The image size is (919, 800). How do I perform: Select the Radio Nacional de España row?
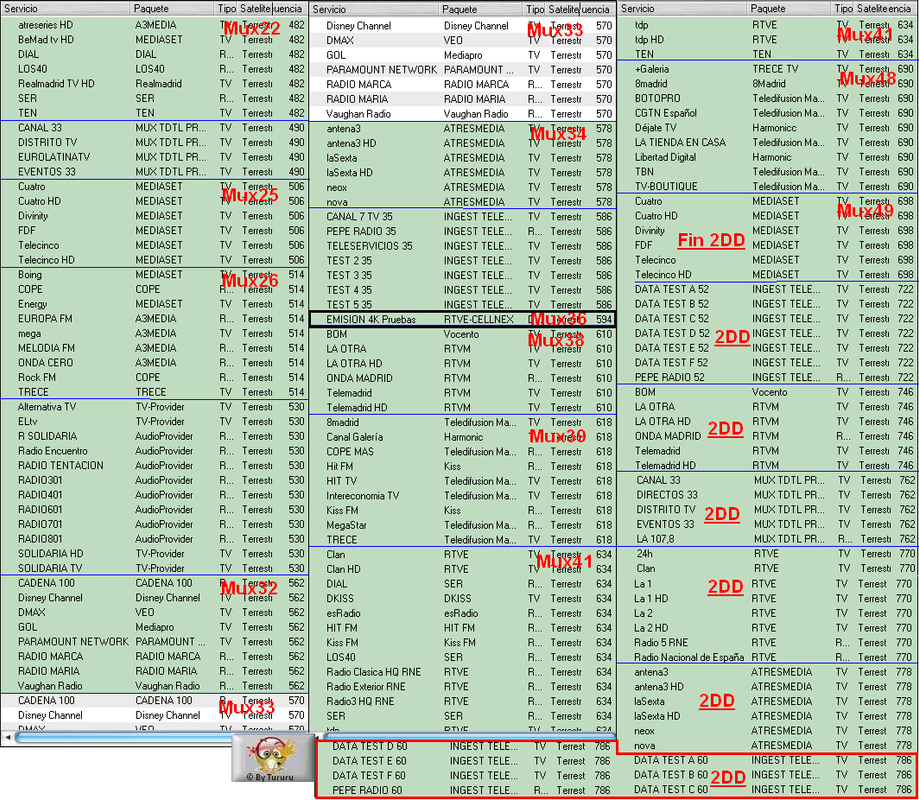click(x=768, y=657)
